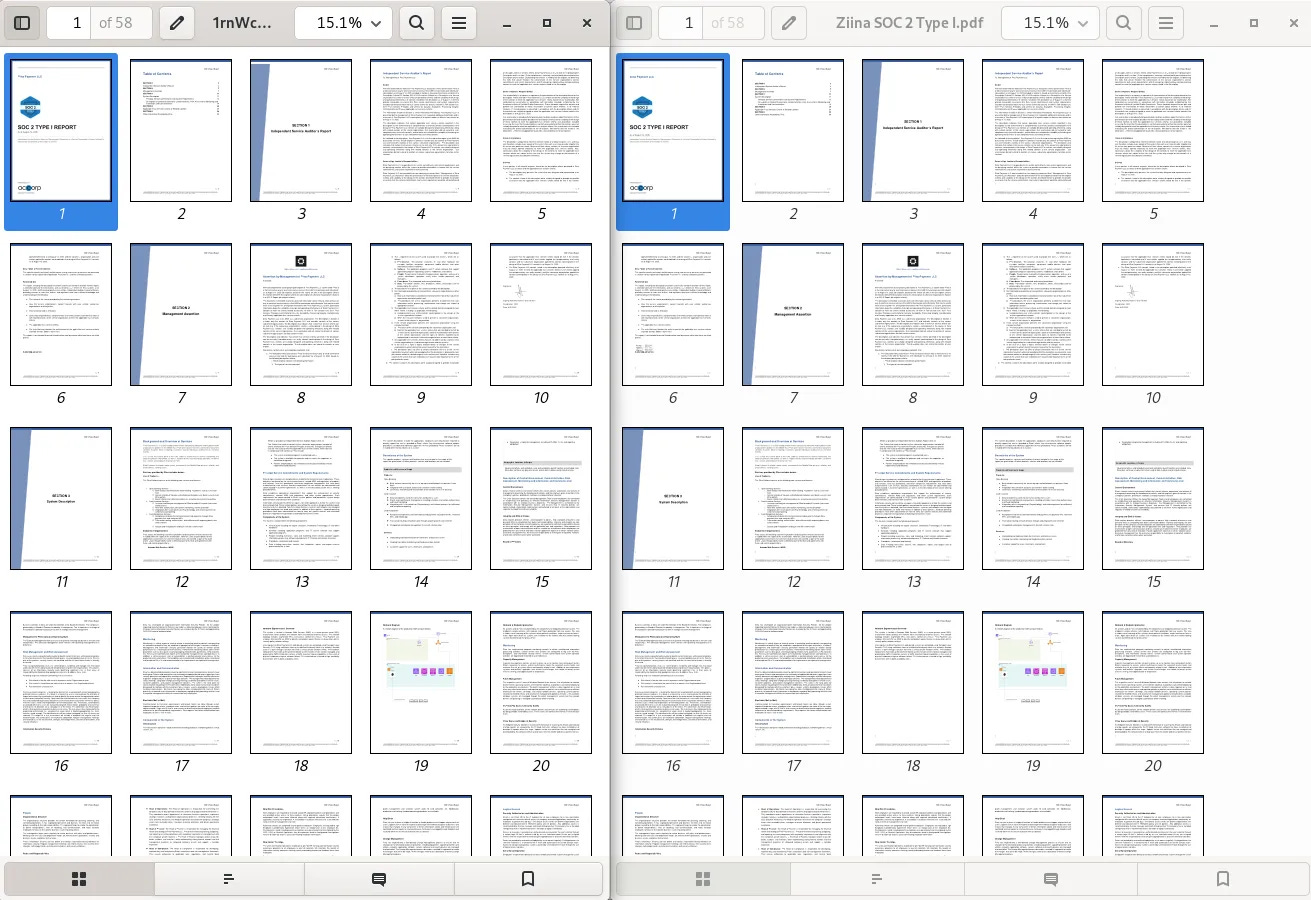Select page 6 thumbnail in the Ziina window
This screenshot has width=1311, height=900.
click(673, 315)
